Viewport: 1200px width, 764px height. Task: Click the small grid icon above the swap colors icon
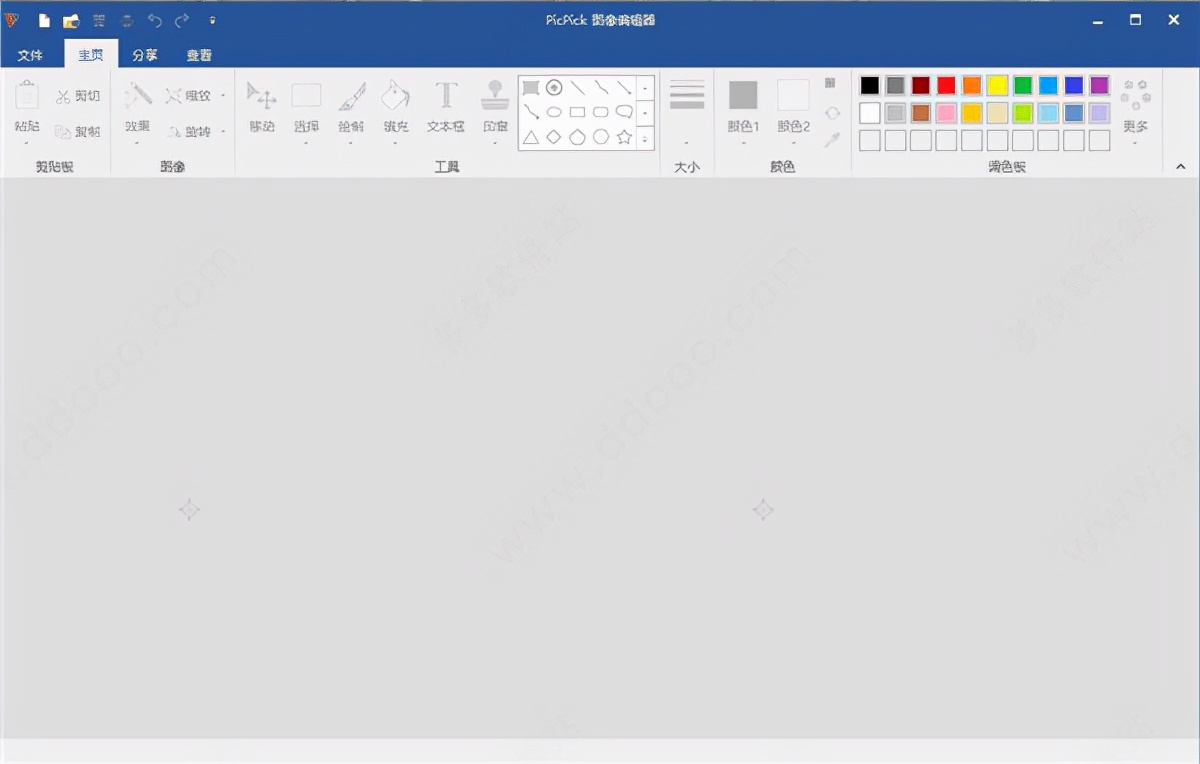(x=831, y=83)
